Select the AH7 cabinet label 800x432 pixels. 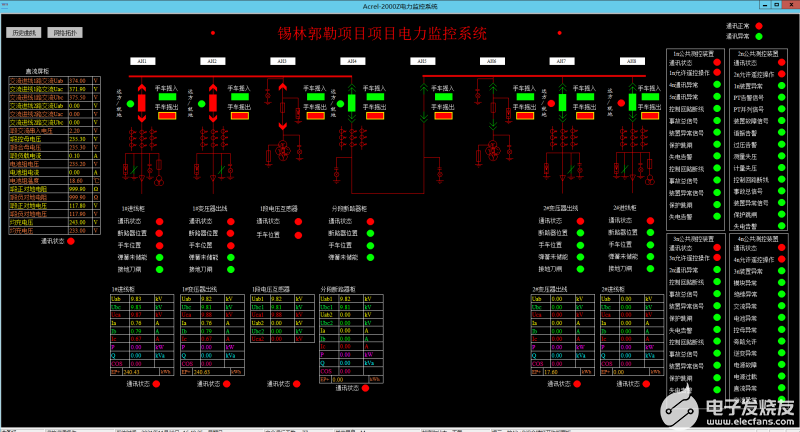pos(562,61)
